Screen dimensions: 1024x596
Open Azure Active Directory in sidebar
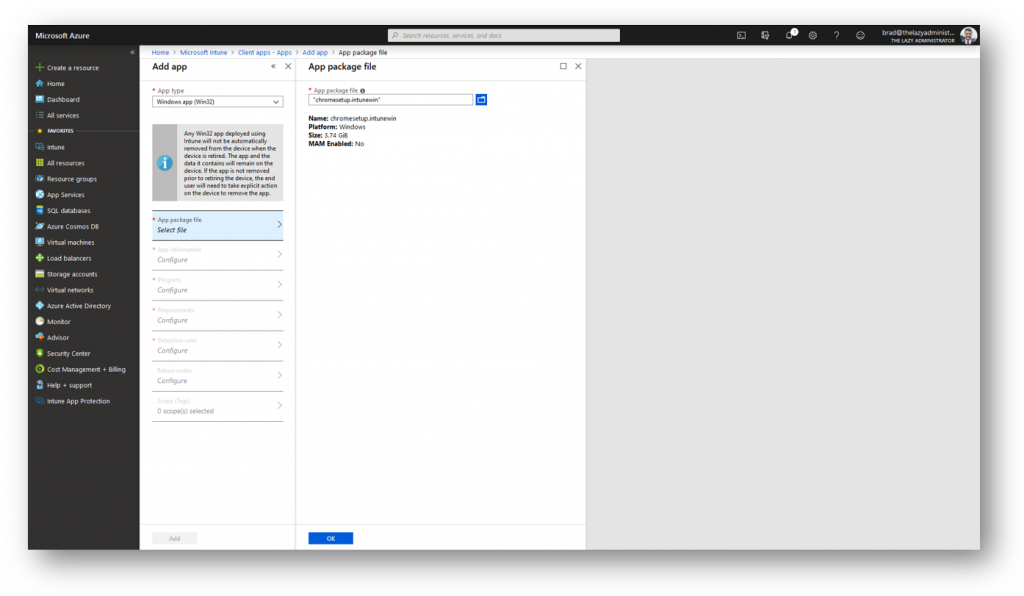pyautogui.click(x=73, y=306)
